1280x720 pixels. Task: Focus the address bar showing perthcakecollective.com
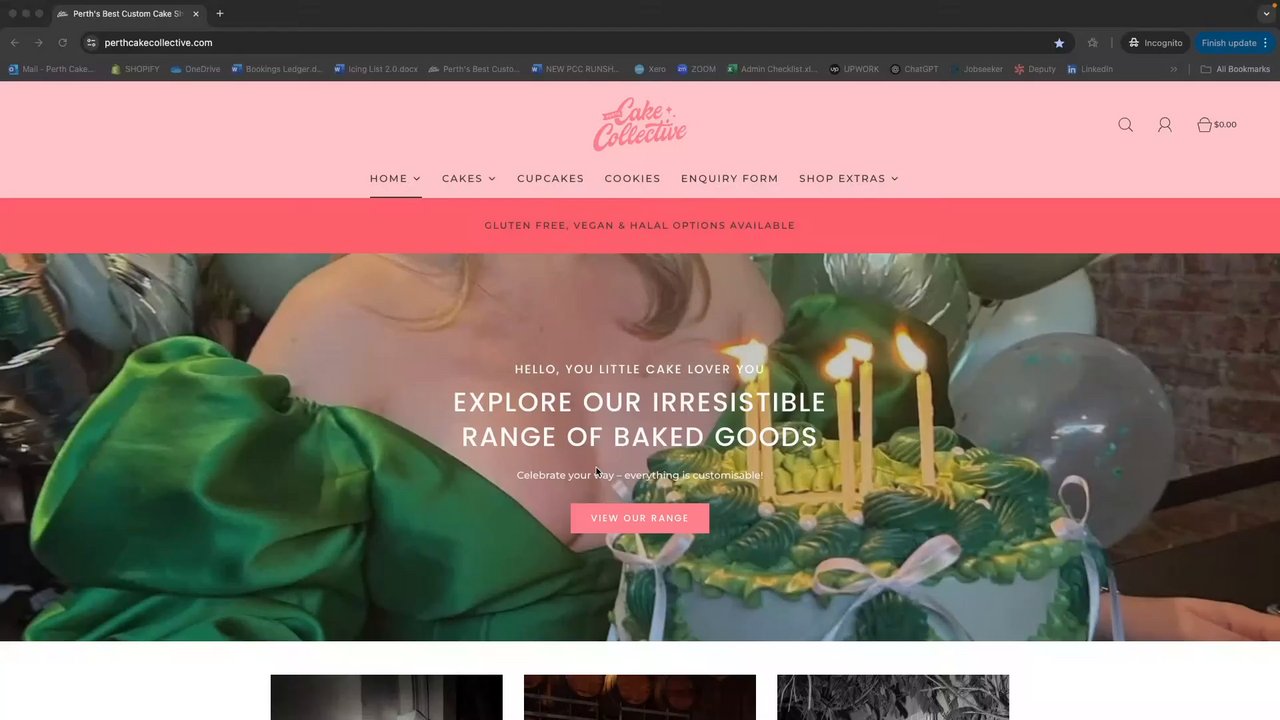[x=570, y=43]
